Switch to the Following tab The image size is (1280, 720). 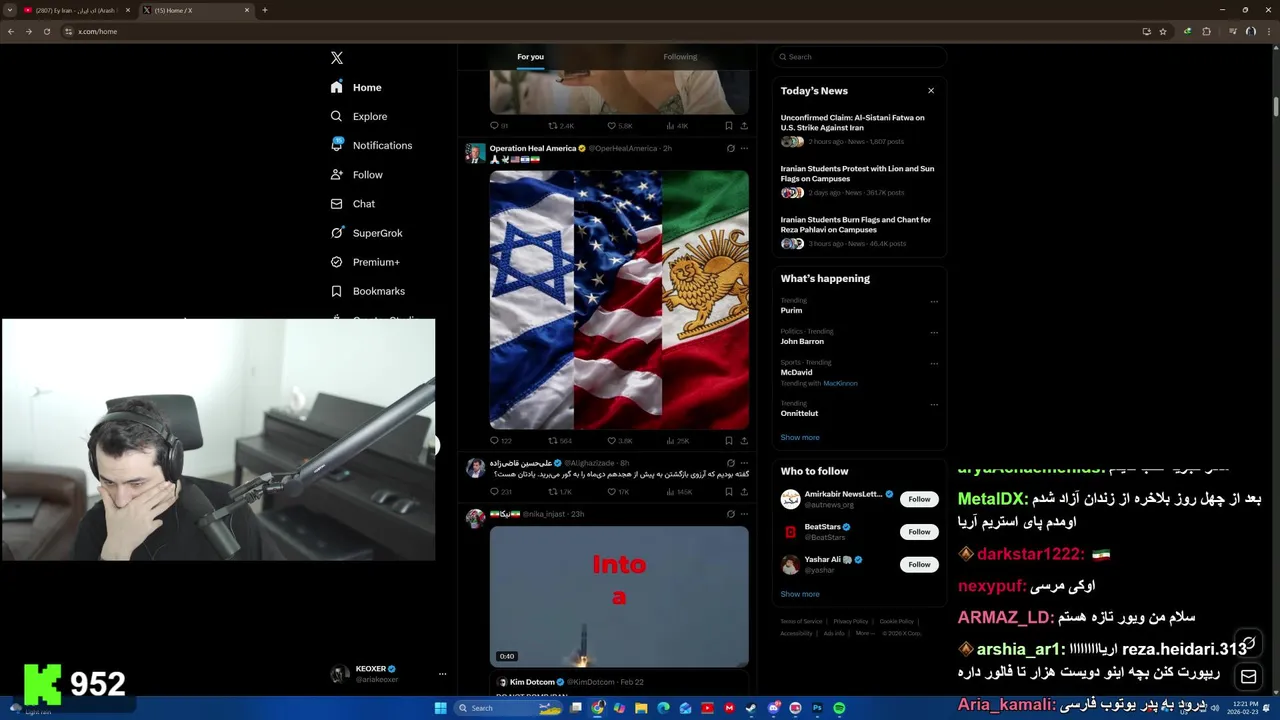pos(680,57)
